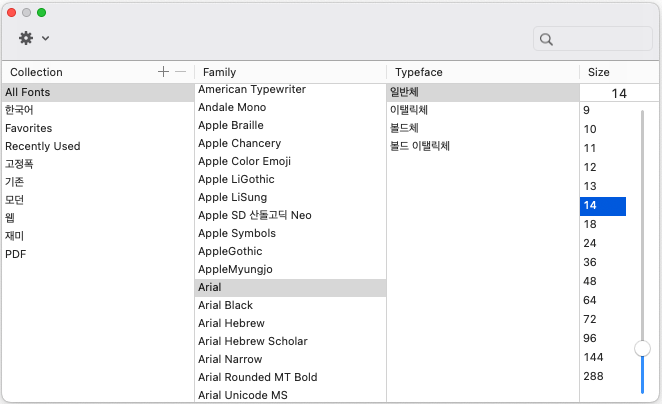Set font size to 96
The width and height of the screenshot is (662, 404).
(x=603, y=338)
